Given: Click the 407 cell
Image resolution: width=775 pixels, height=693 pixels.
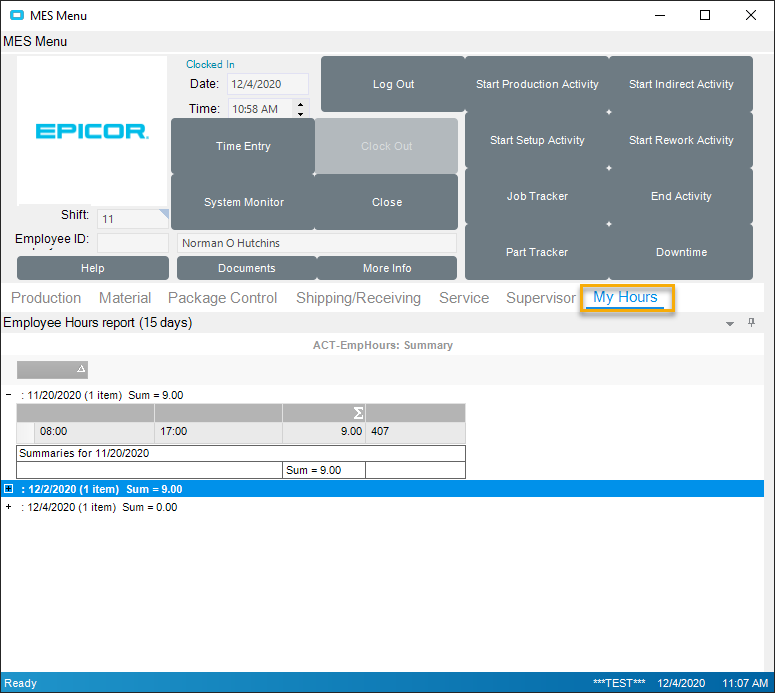Looking at the screenshot, I should click(x=415, y=431).
